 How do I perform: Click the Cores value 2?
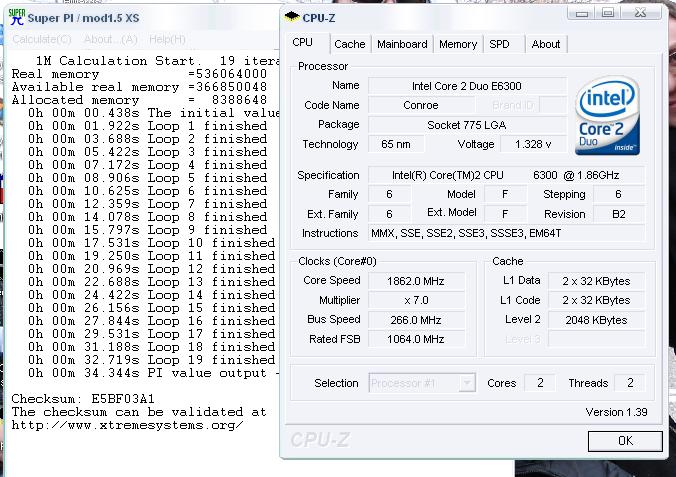pos(540,383)
